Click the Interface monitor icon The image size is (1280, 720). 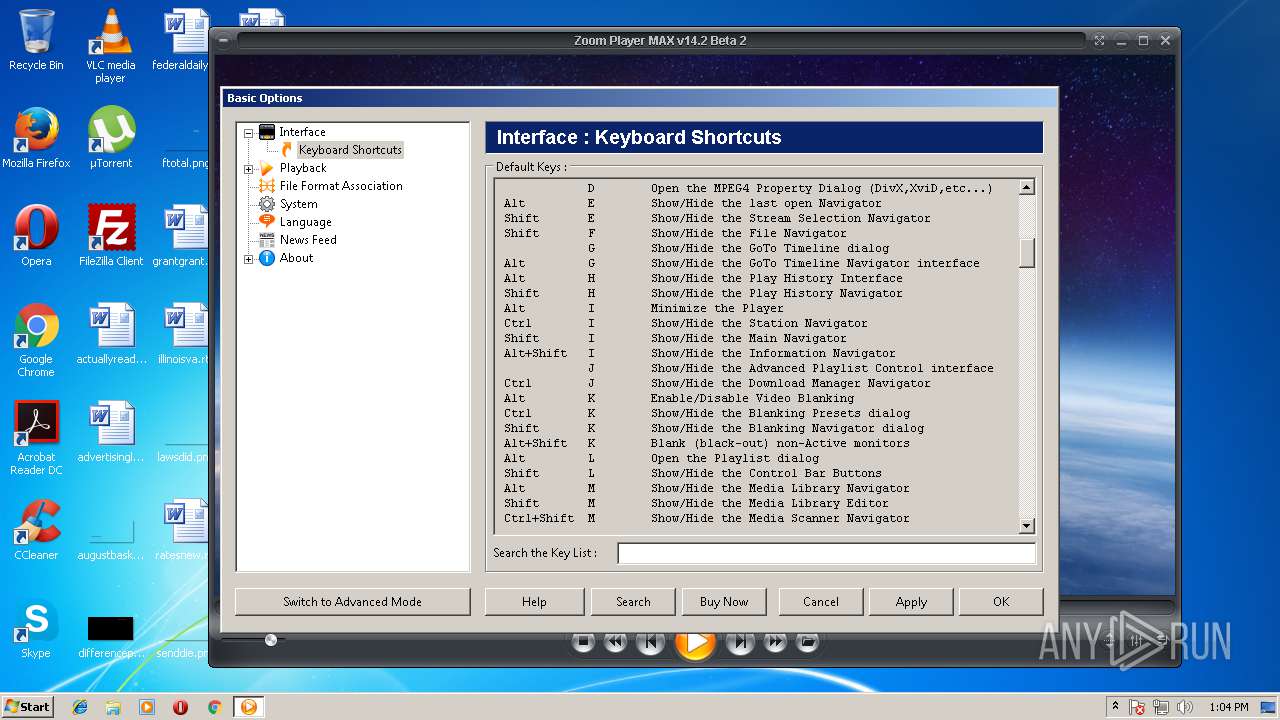266,132
